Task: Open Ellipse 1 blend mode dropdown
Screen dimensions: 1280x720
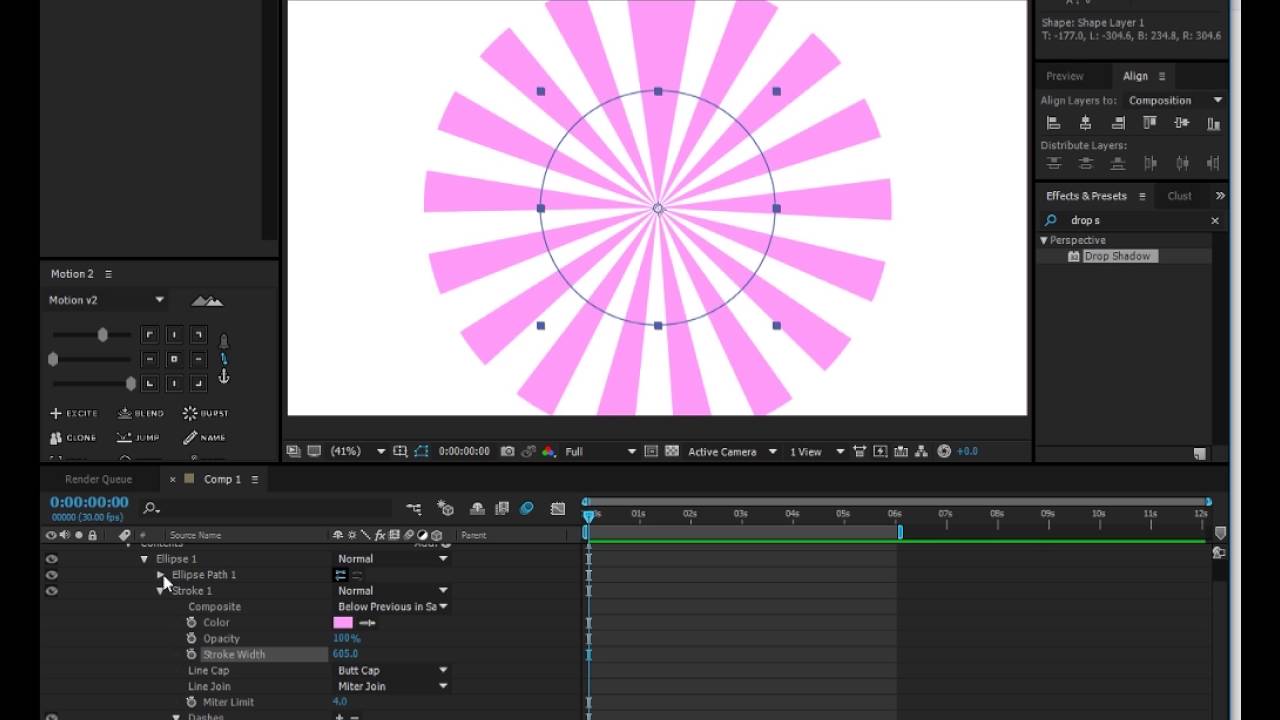Action: coord(392,559)
